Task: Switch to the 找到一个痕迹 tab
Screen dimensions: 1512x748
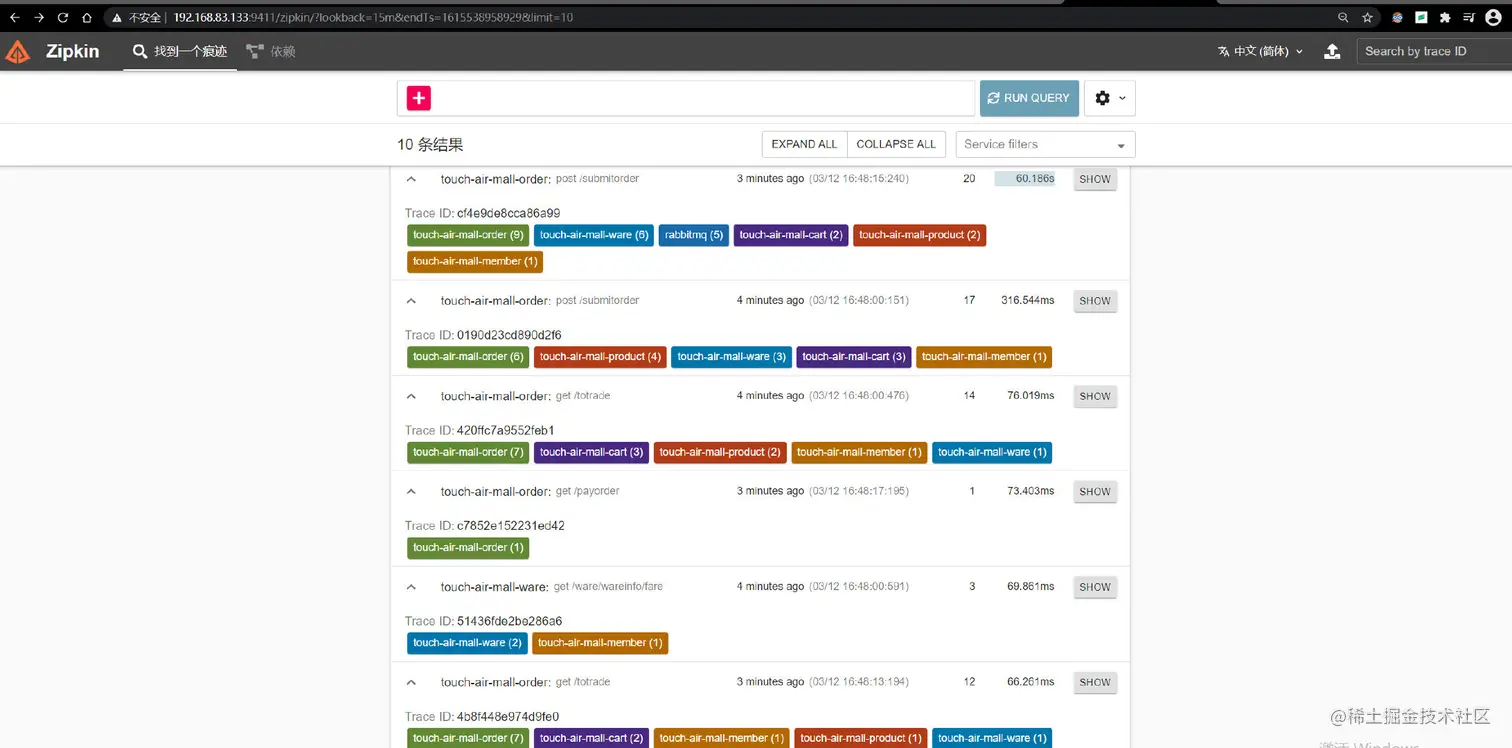Action: coord(181,51)
